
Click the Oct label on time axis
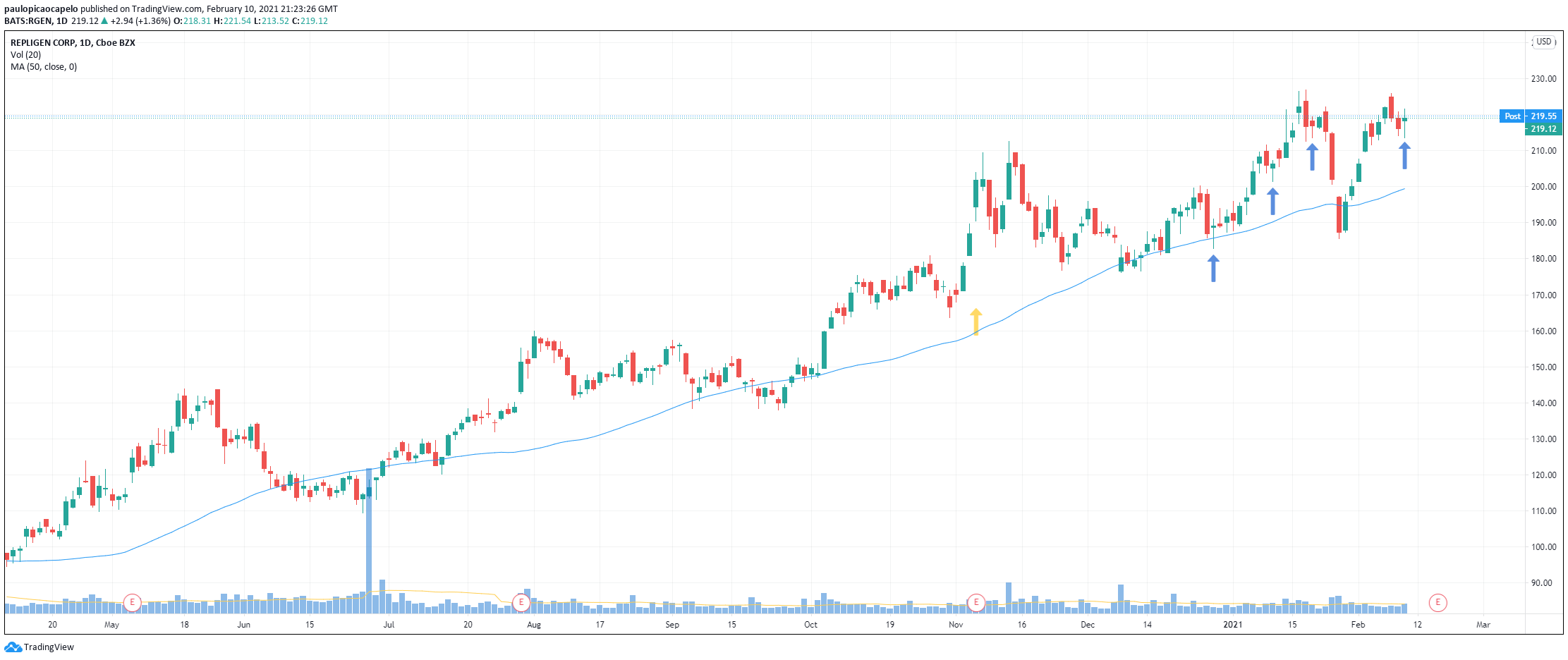point(810,625)
